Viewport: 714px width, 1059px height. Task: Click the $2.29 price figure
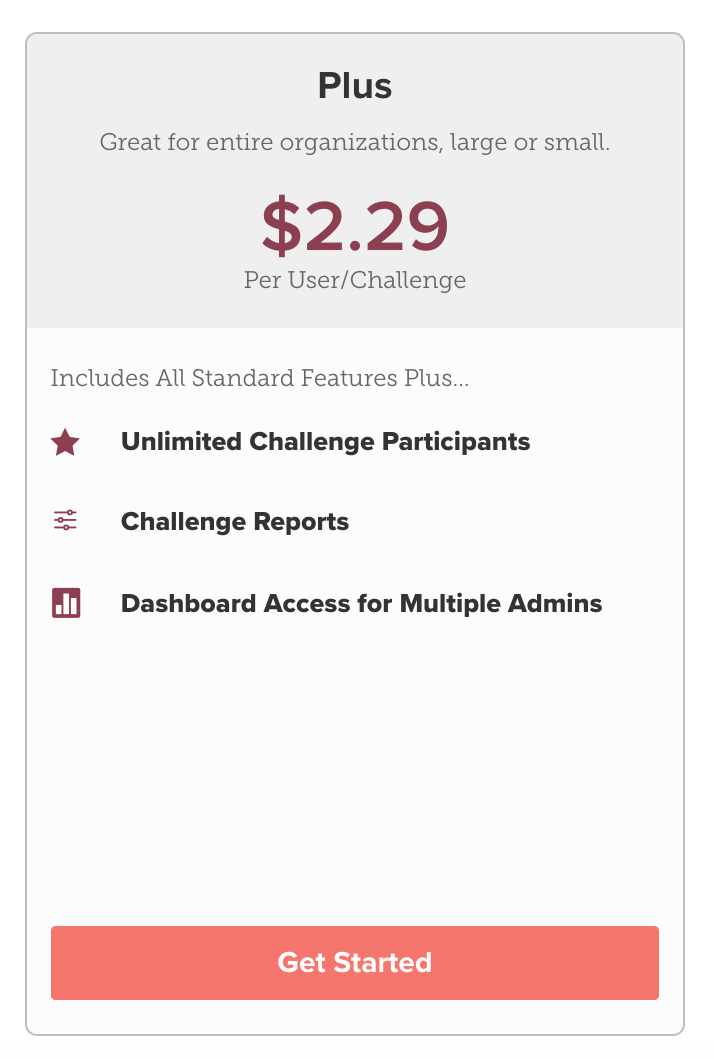(x=355, y=226)
